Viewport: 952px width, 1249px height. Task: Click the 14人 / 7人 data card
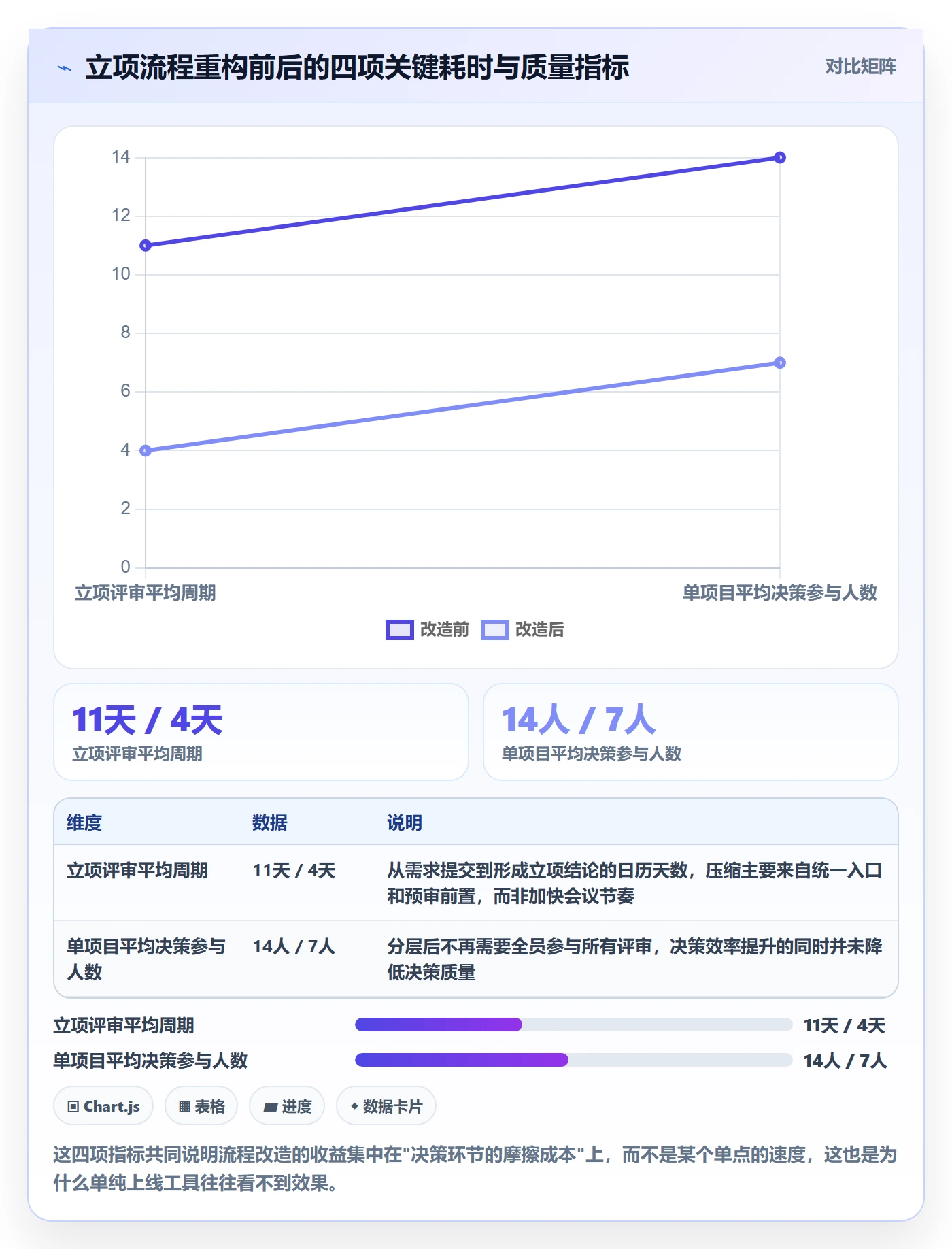691,732
